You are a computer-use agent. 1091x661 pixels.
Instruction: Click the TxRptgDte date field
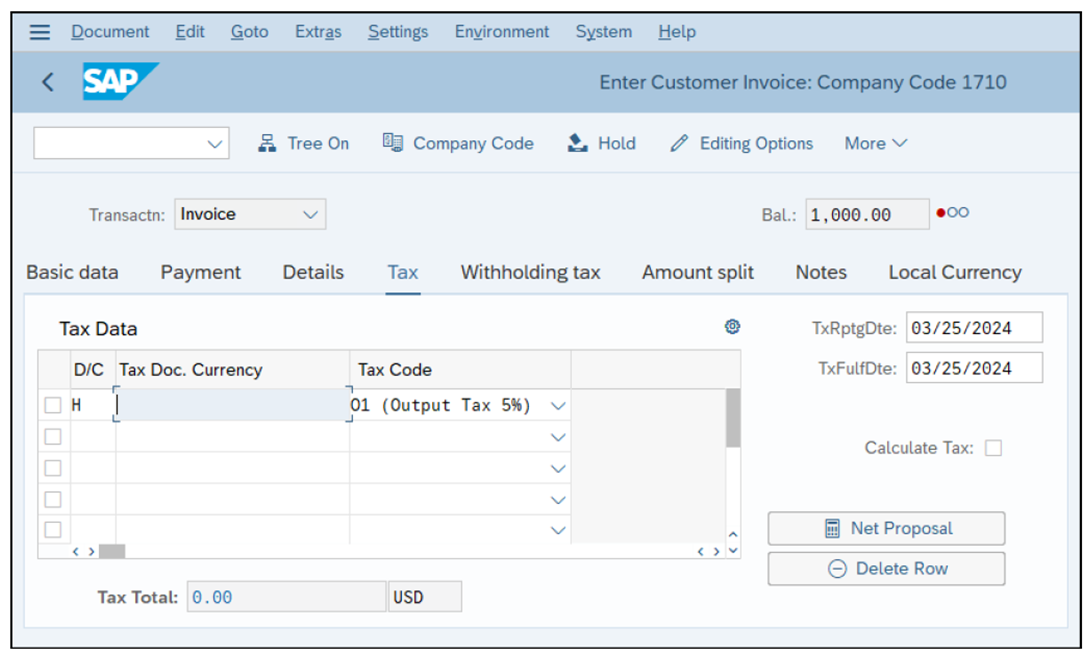pyautogui.click(x=972, y=327)
